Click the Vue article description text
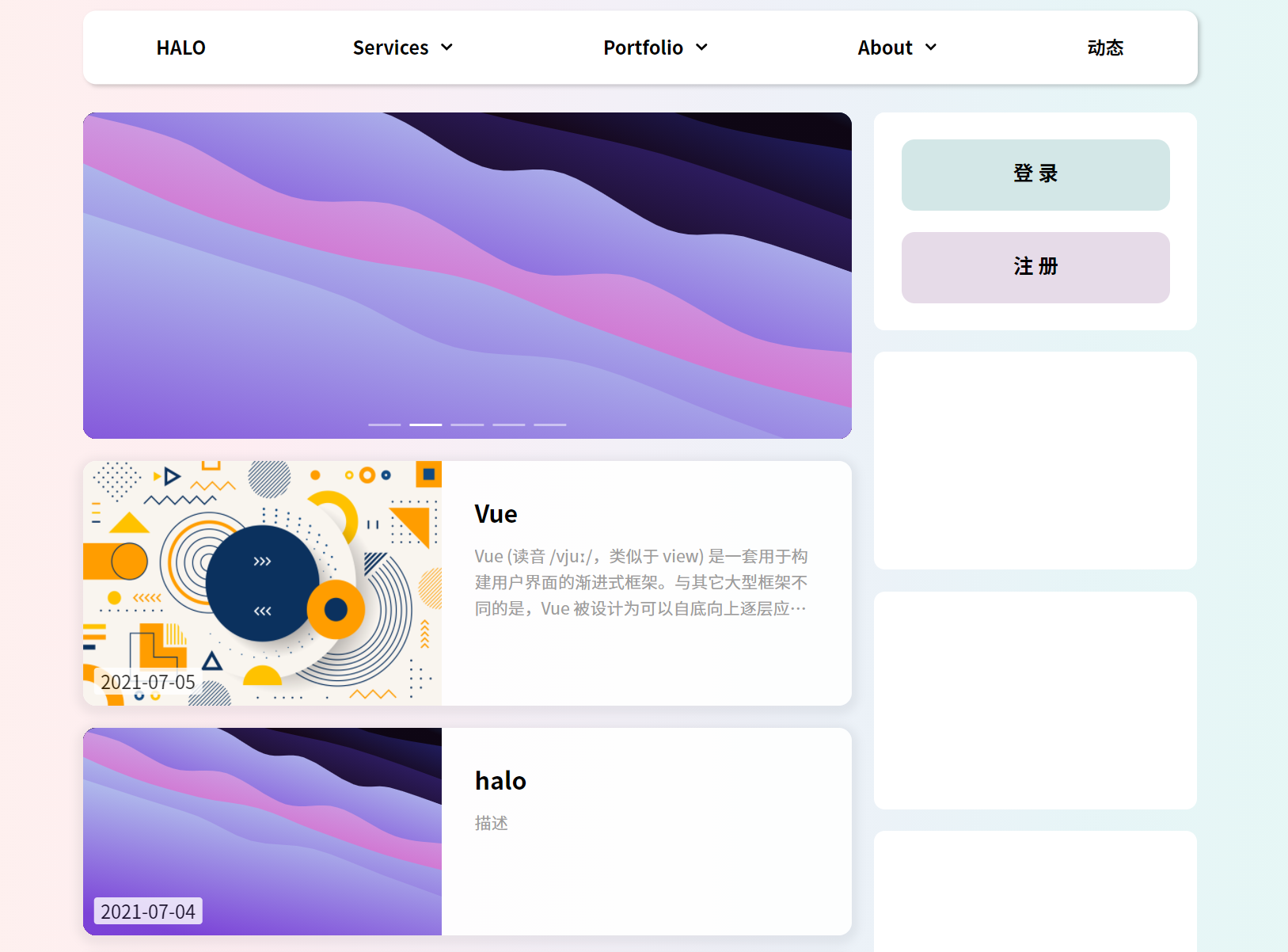1288x952 pixels. coord(641,582)
